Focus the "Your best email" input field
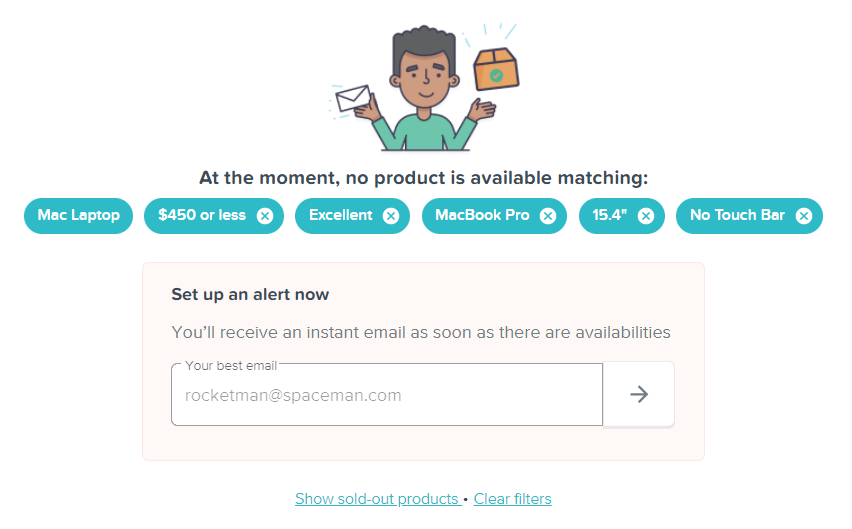 (x=387, y=395)
